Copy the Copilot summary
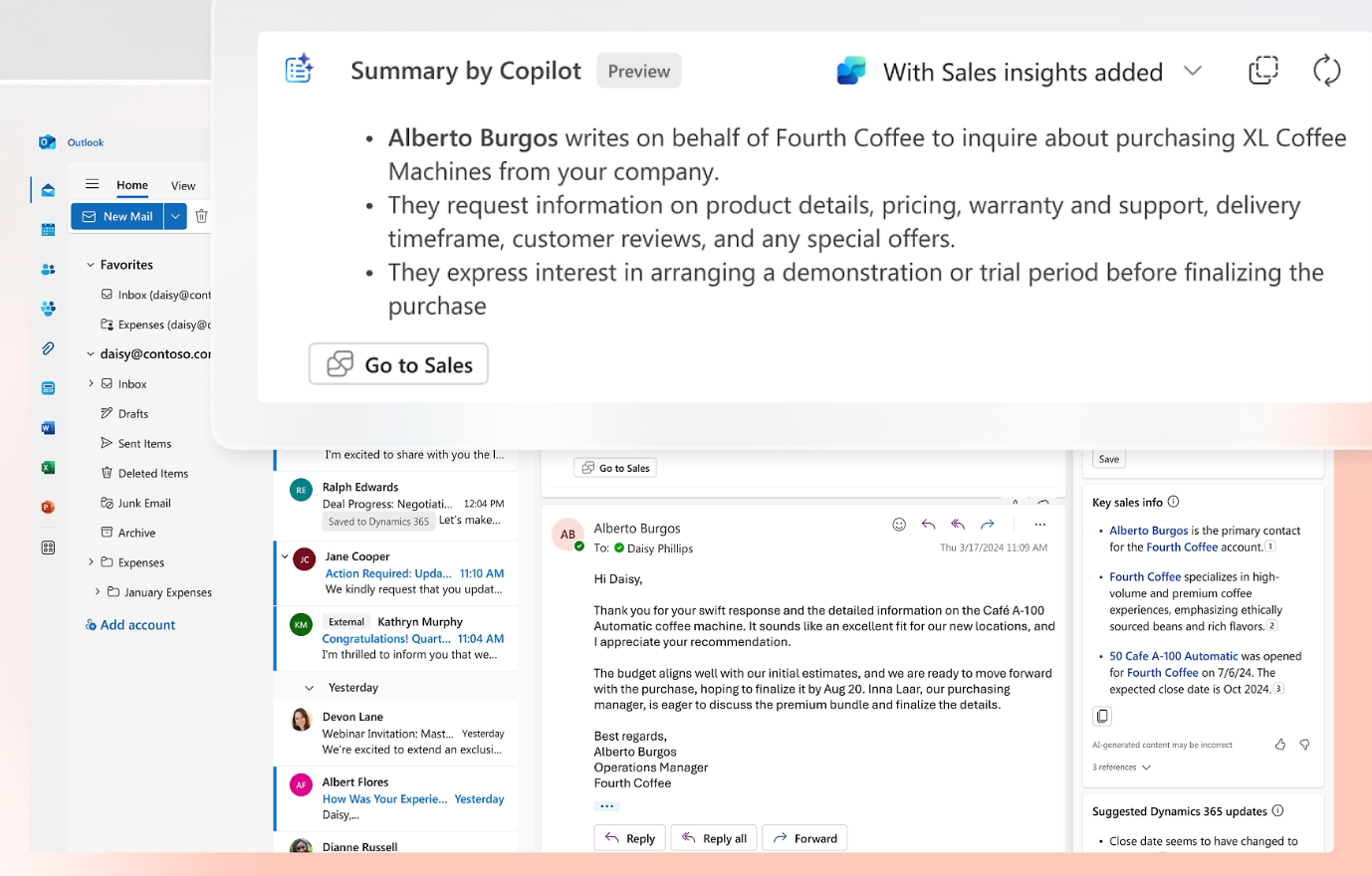This screenshot has width=1372, height=876. (1262, 71)
